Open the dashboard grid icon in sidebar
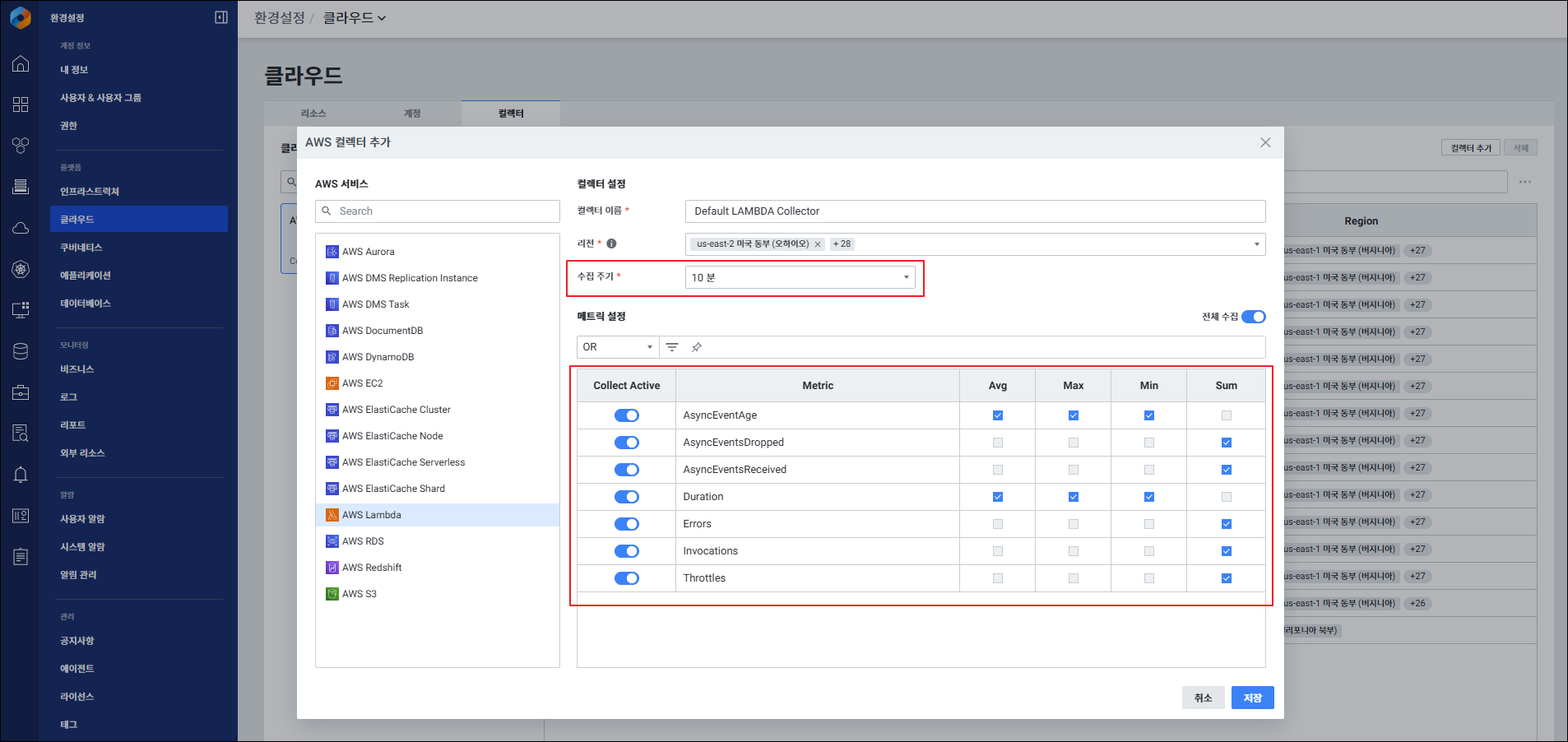 click(21, 104)
